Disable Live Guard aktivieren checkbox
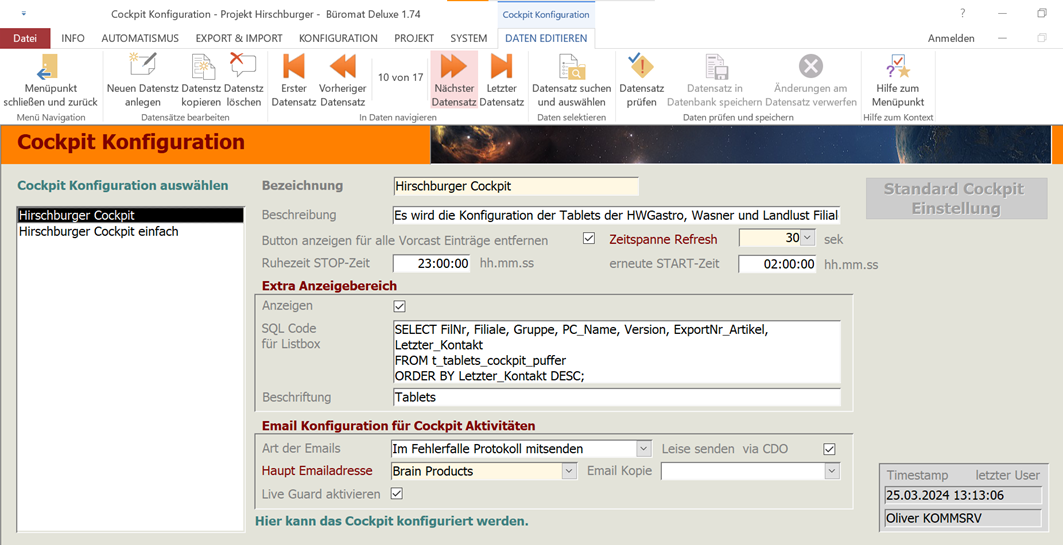Screen dimensions: 1063x545 397,494
